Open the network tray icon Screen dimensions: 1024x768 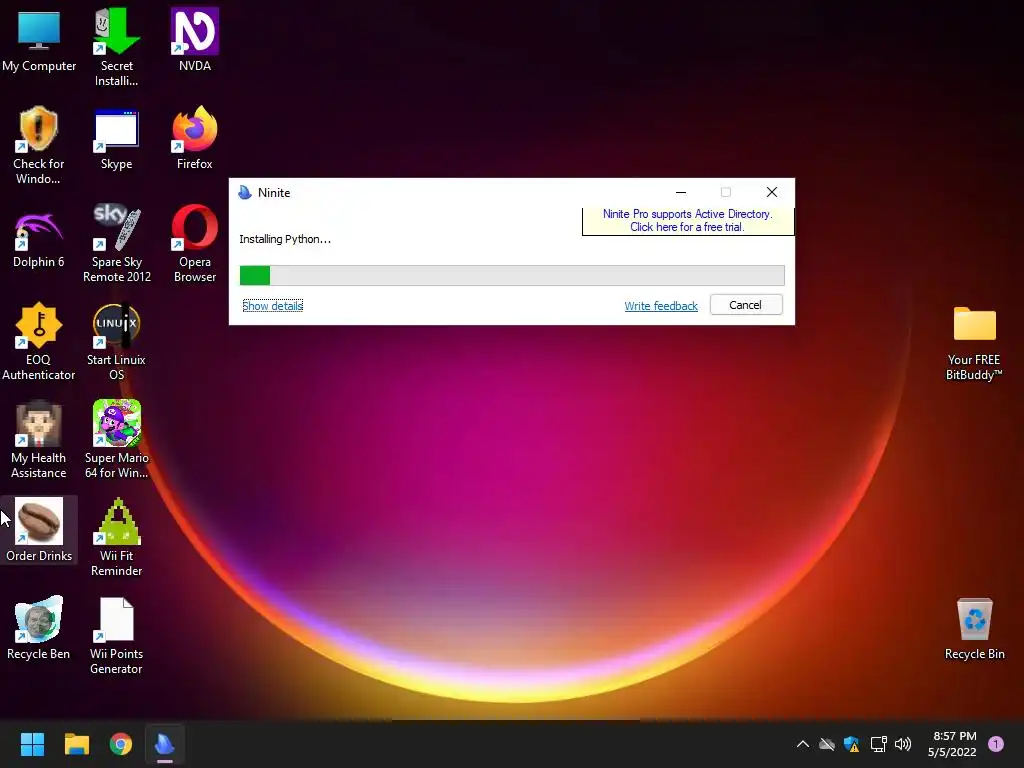click(x=878, y=744)
